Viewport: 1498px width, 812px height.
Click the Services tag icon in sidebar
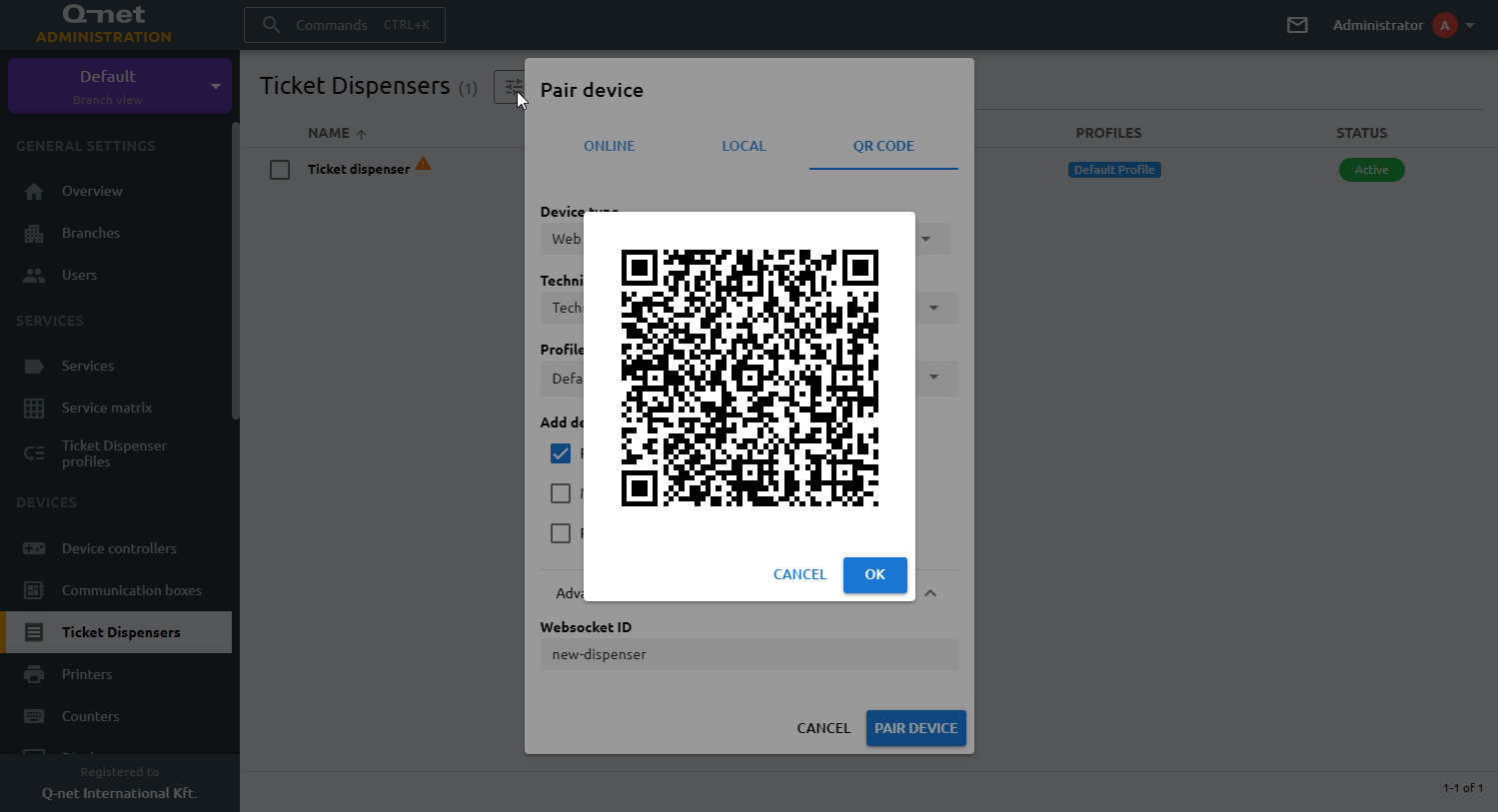pyautogui.click(x=34, y=366)
